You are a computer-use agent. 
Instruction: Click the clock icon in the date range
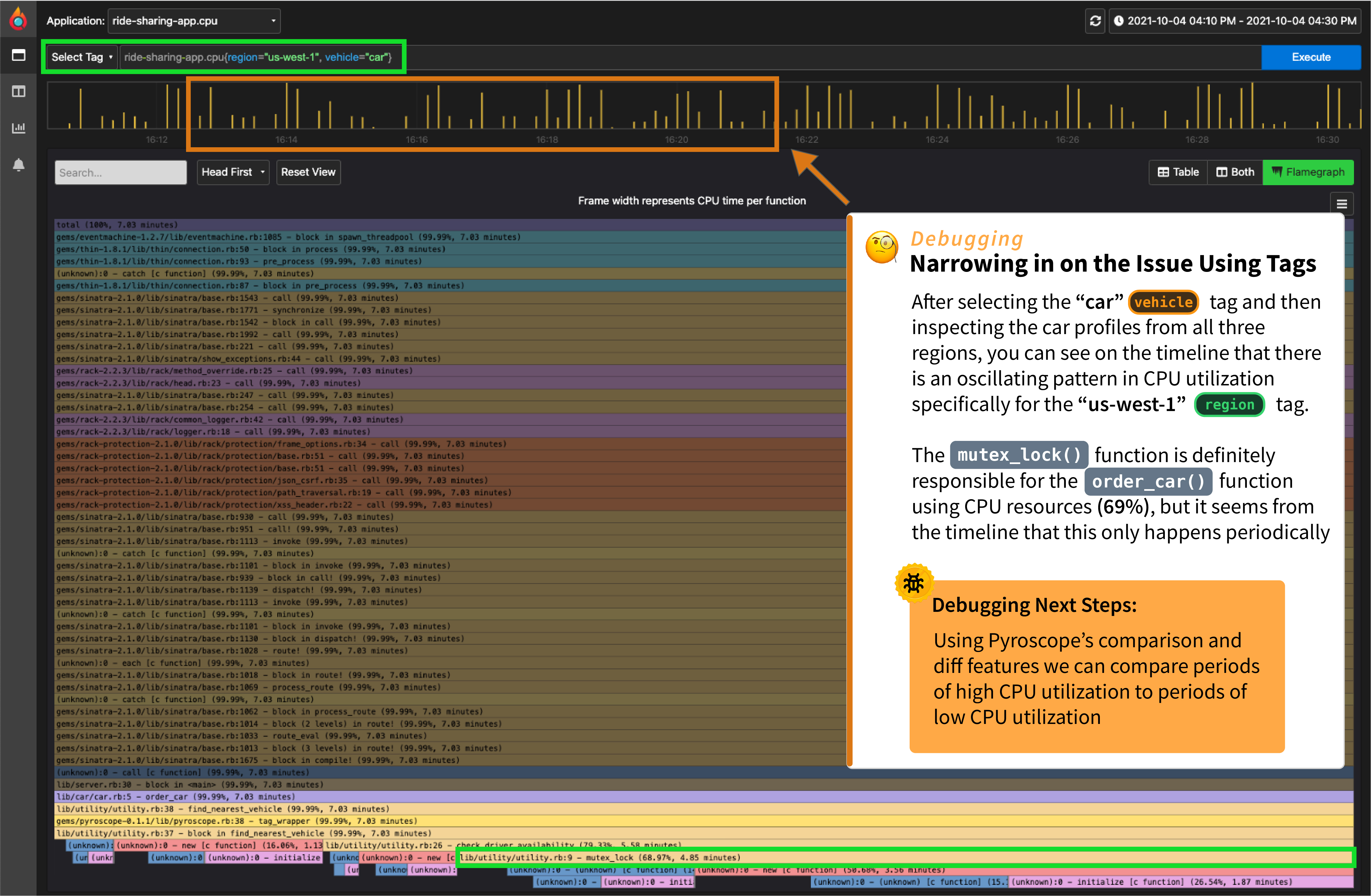(x=1119, y=21)
